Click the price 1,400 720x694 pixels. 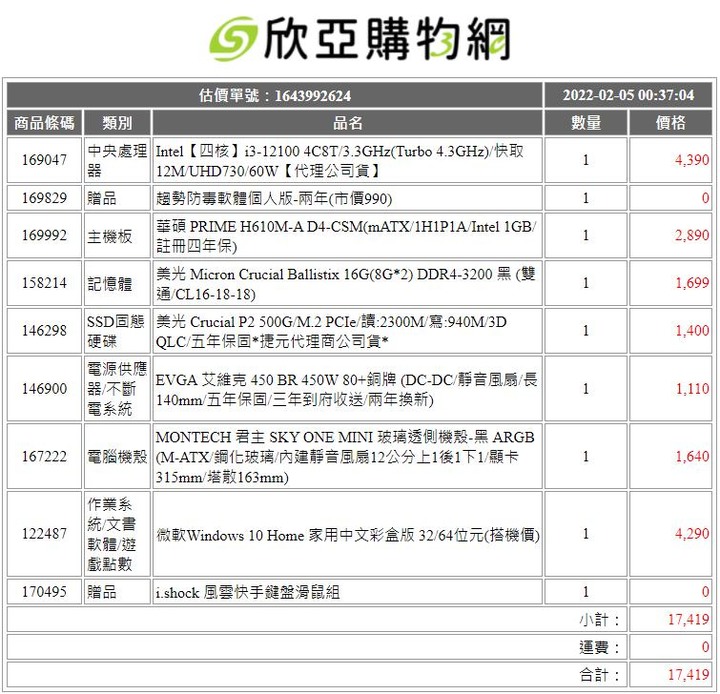tap(692, 331)
